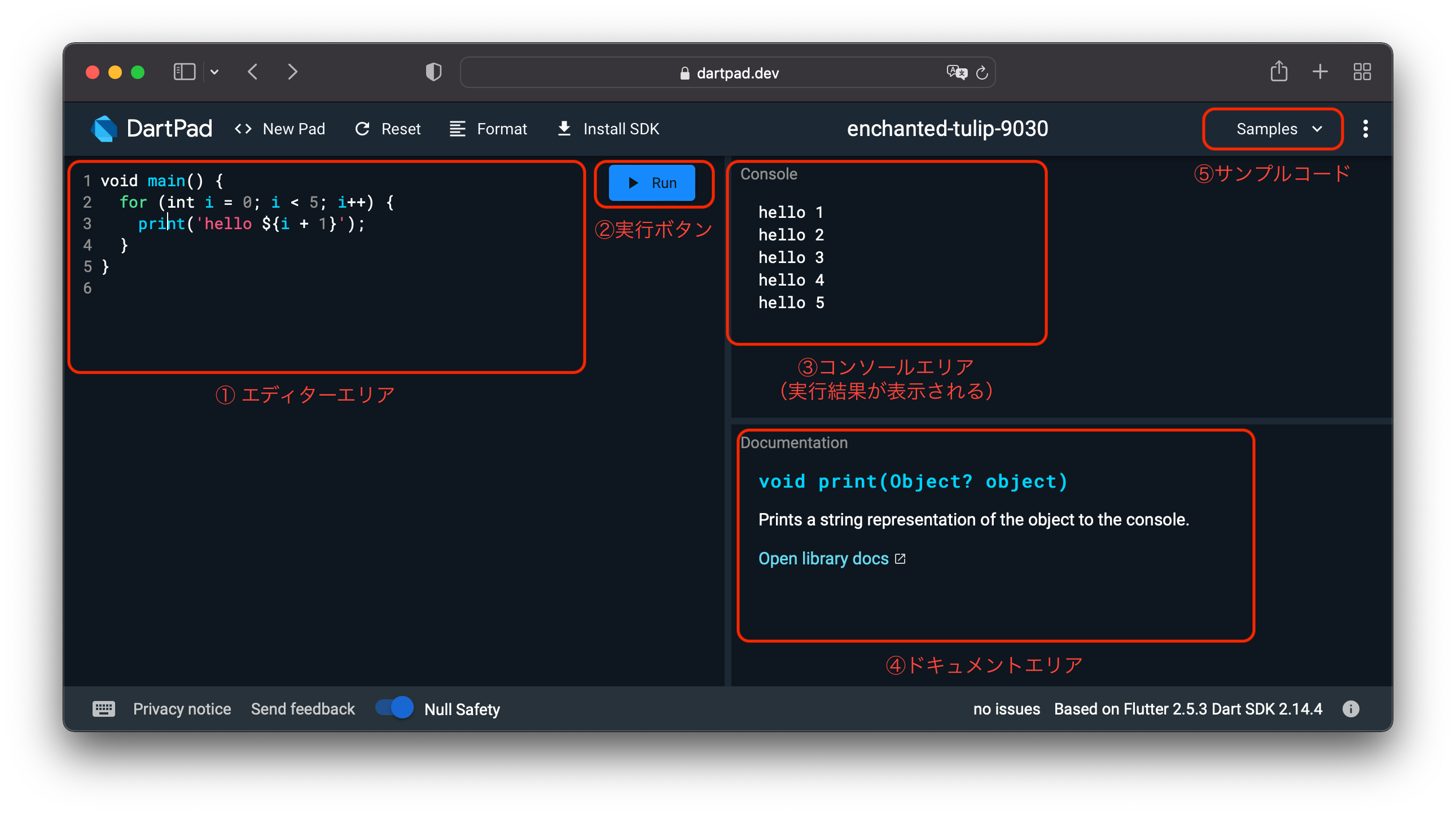Click the print statement on line 3
1456x815 pixels.
point(252,224)
